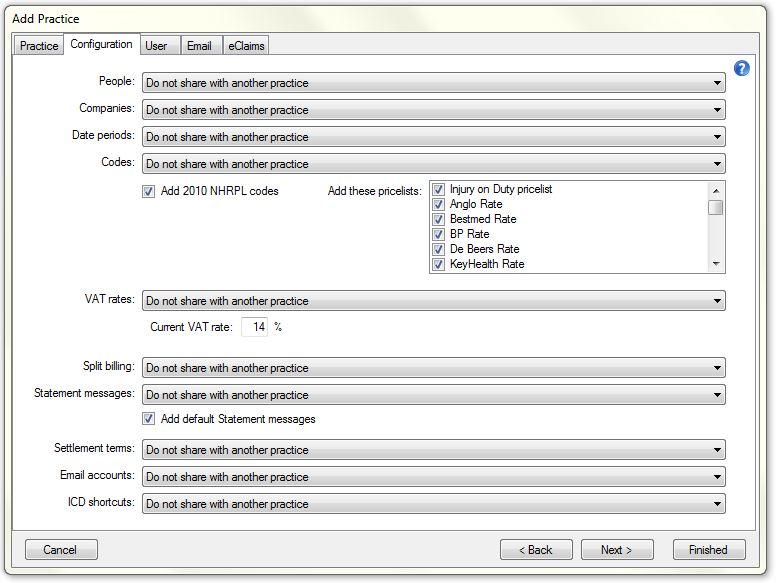778x583 pixels.
Task: Expand the Companies sharing dropdown
Action: point(433,110)
